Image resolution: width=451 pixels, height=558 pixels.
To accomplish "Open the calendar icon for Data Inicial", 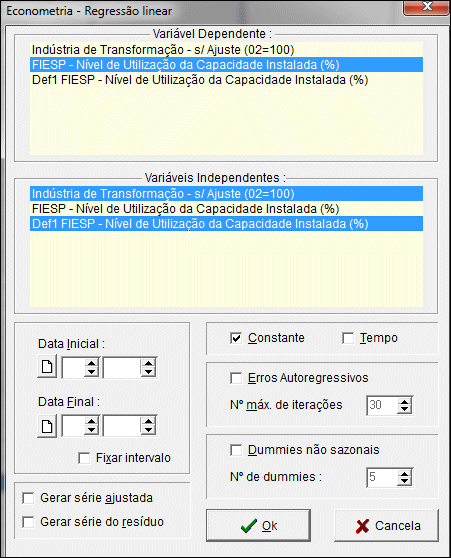I will (x=47, y=367).
